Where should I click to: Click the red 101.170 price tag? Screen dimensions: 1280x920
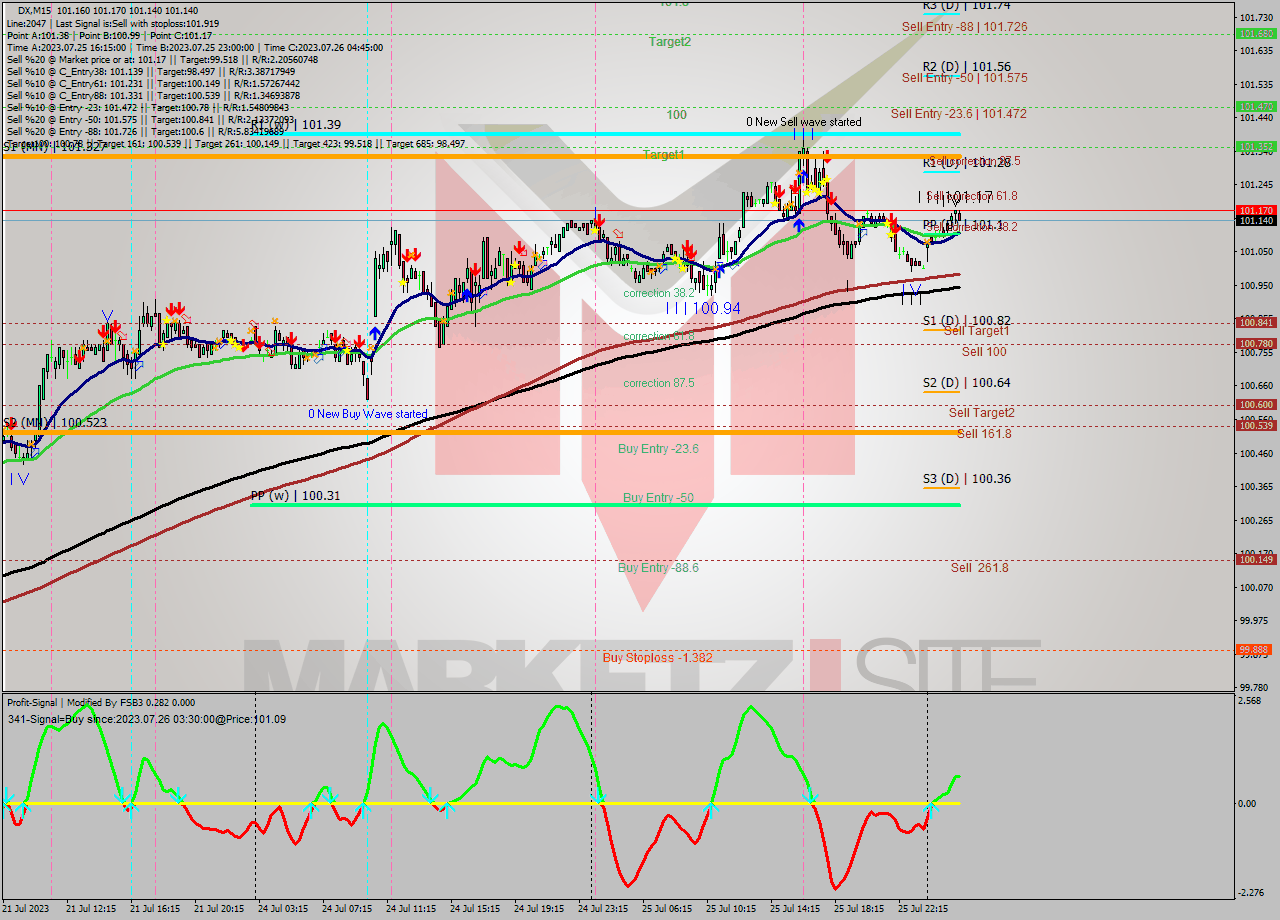click(1256, 210)
